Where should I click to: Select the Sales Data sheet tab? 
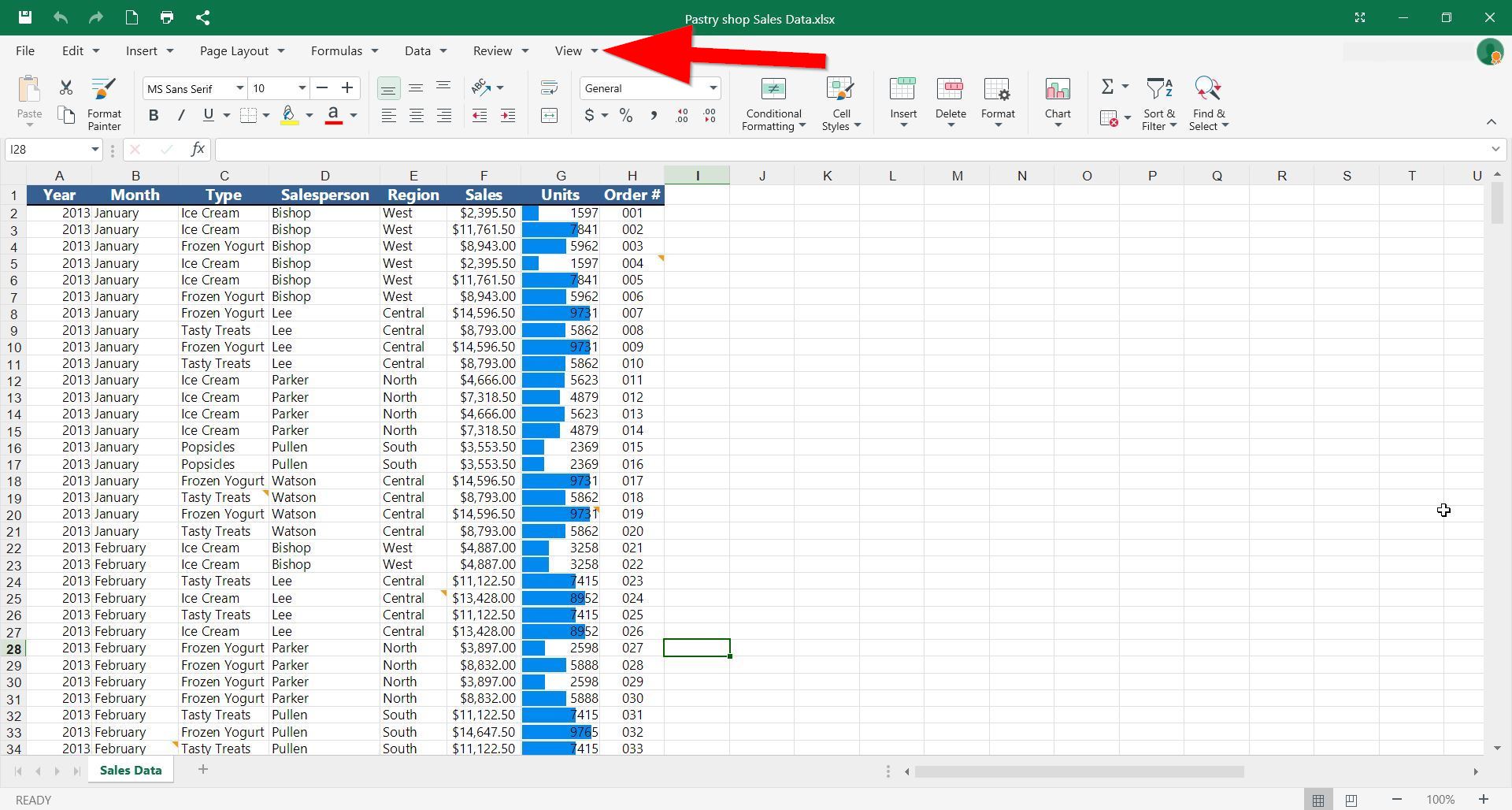click(x=130, y=770)
